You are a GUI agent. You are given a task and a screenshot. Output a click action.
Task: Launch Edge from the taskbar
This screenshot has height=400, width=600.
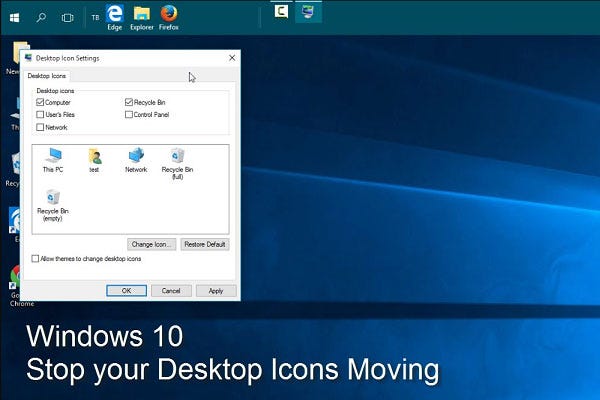(x=114, y=17)
